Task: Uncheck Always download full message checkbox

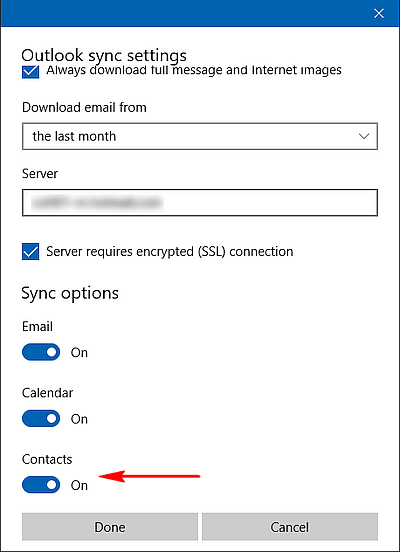Action: (x=31, y=72)
